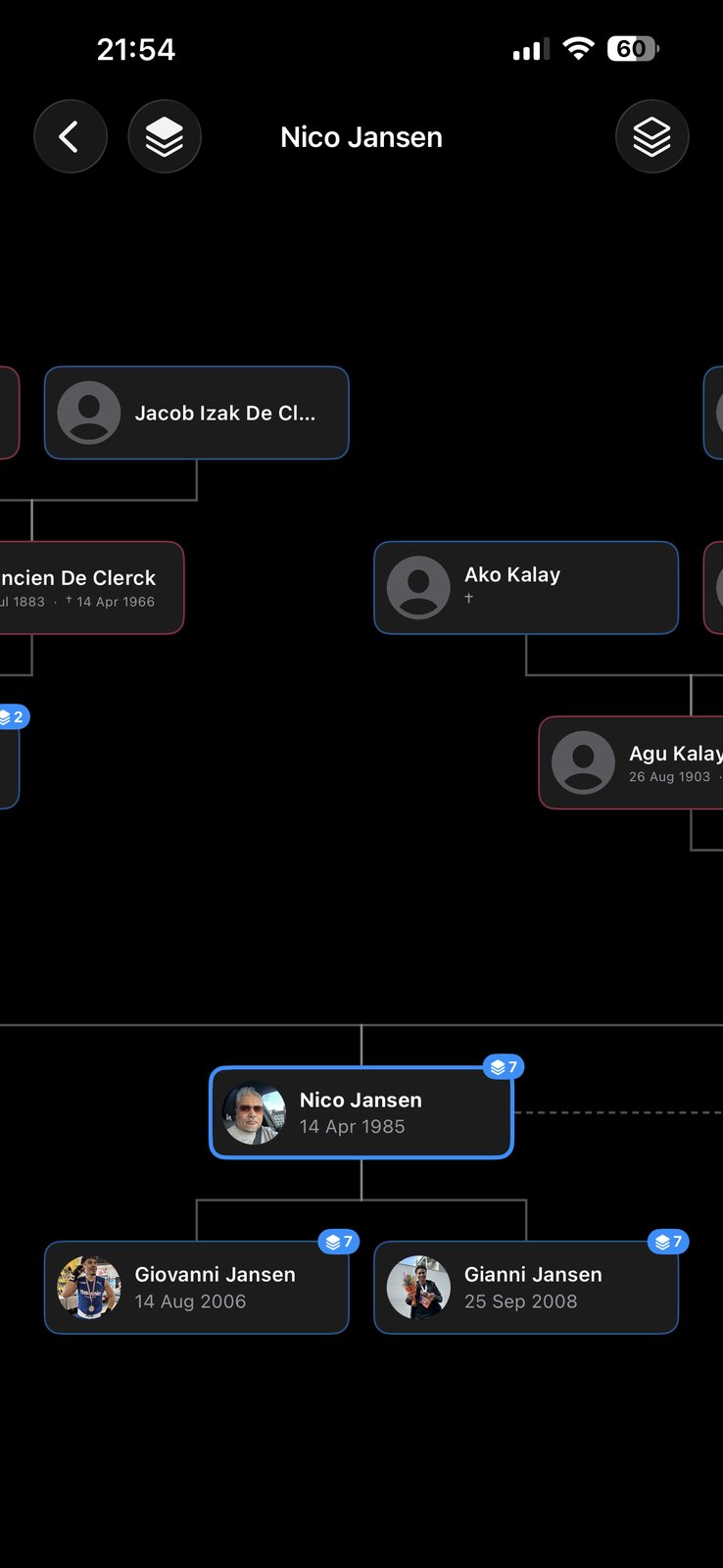Tap the layers badge 7 on Giovanni Jansen

[x=339, y=1242]
